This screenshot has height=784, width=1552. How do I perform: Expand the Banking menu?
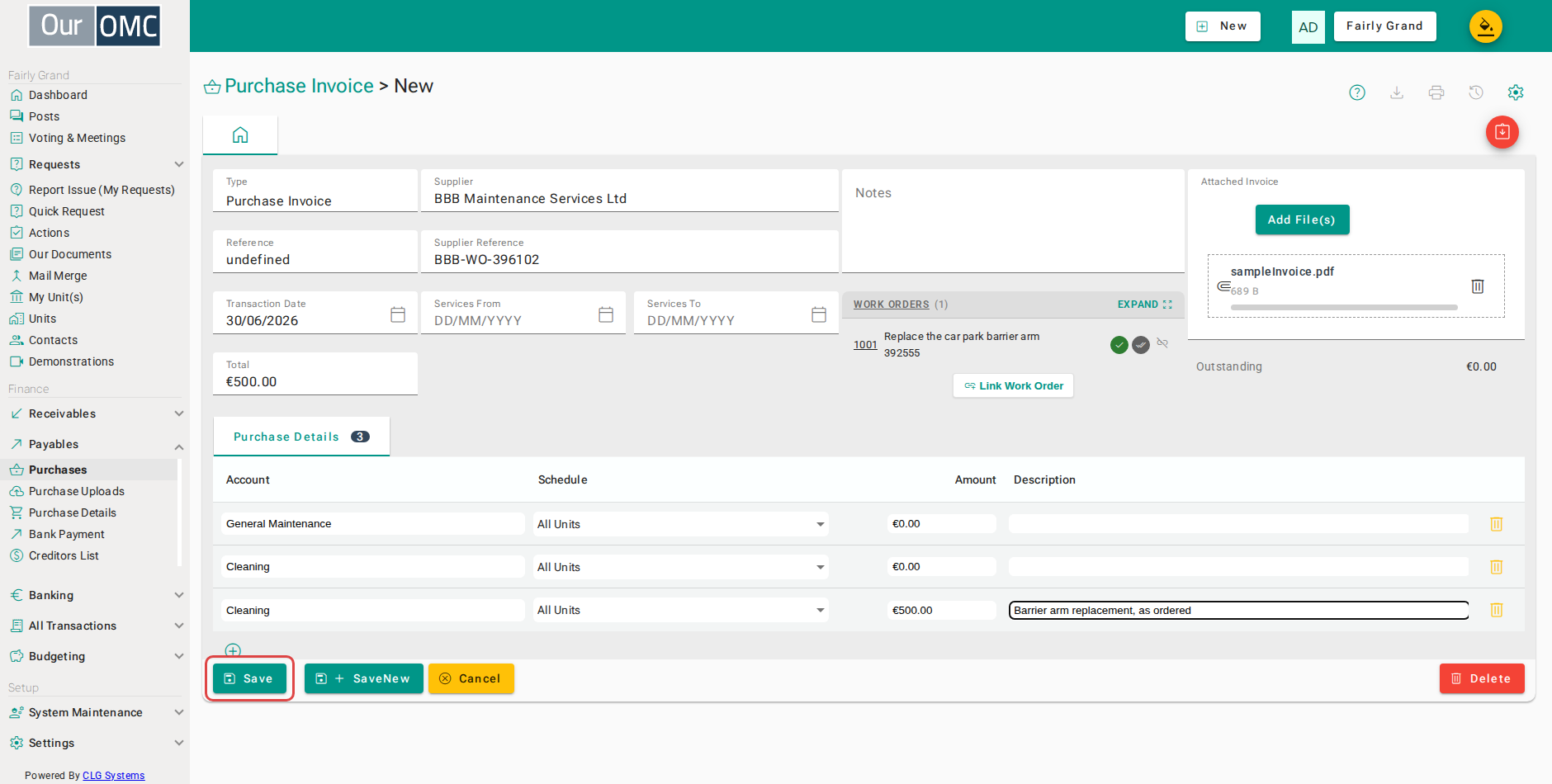tap(178, 595)
